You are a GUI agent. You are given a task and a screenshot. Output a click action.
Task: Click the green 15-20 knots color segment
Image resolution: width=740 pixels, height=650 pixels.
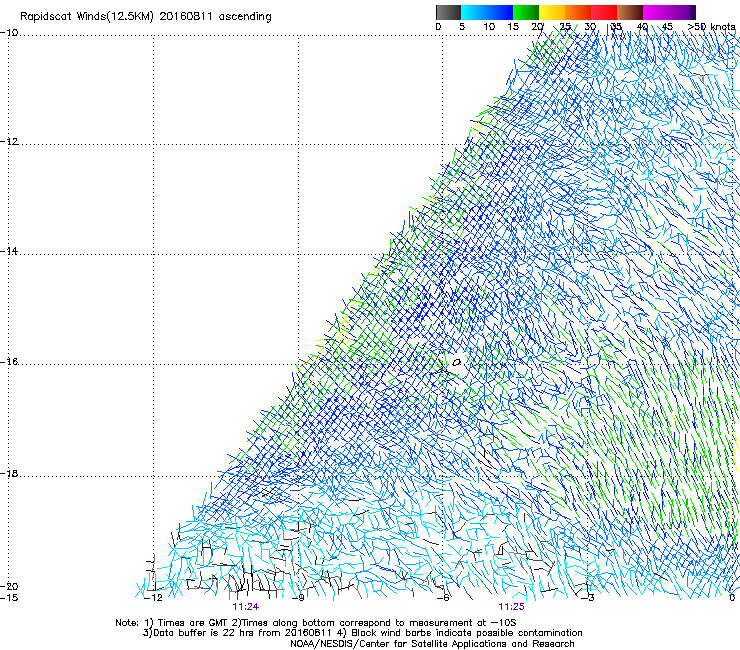click(526, 12)
